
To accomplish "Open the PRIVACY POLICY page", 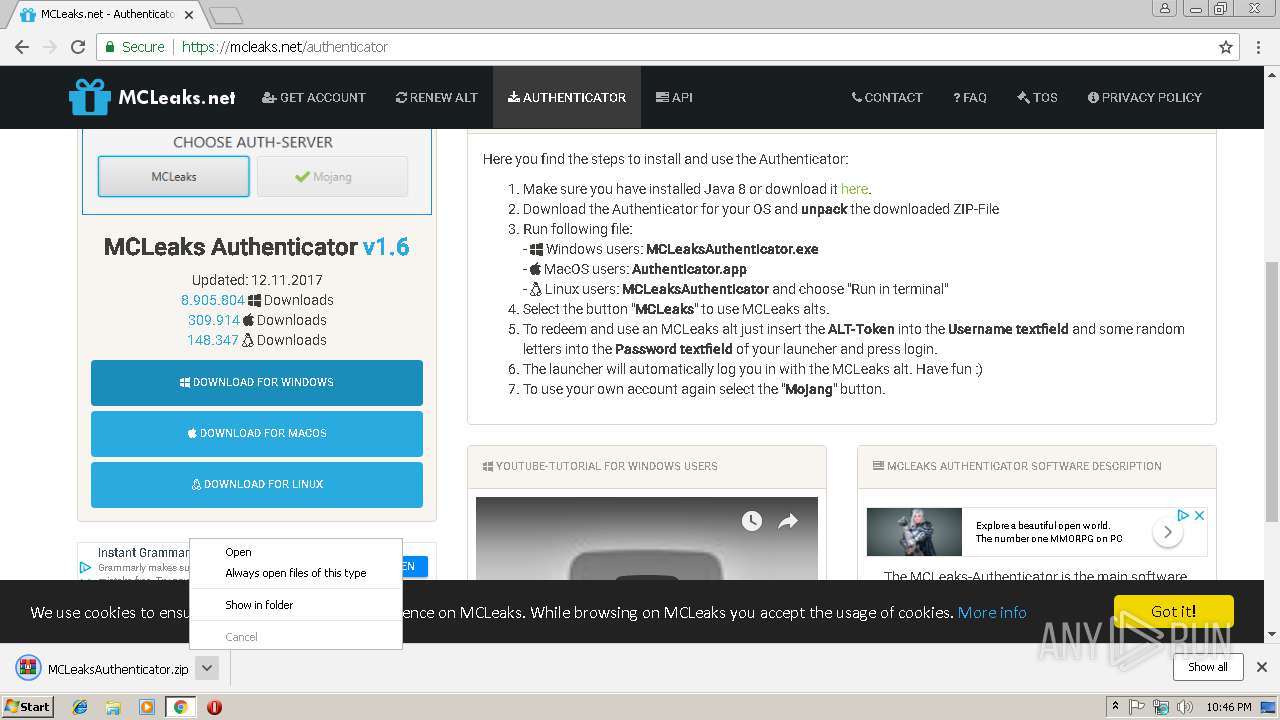I will point(1145,97).
